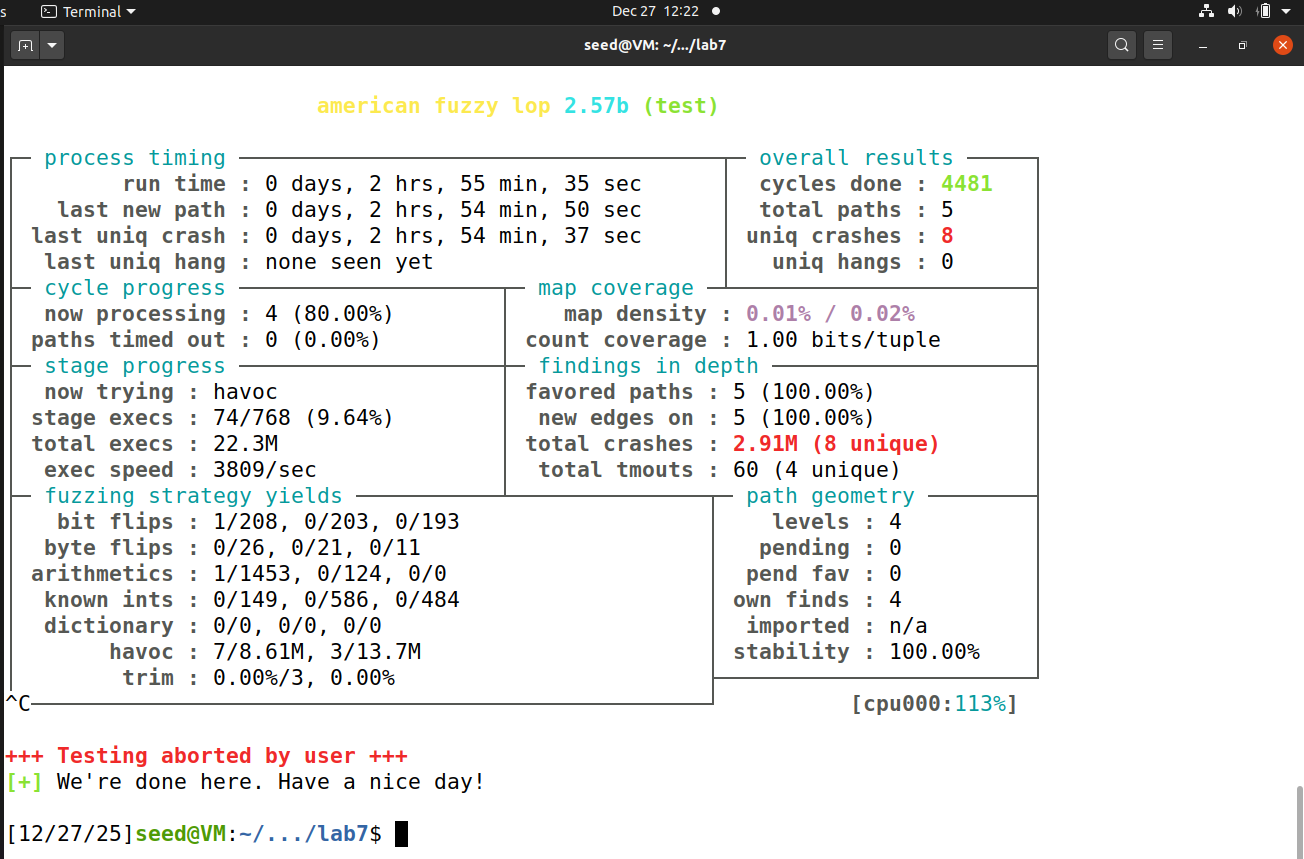Click total crashes '2.91M (8 unique)'

837,444
